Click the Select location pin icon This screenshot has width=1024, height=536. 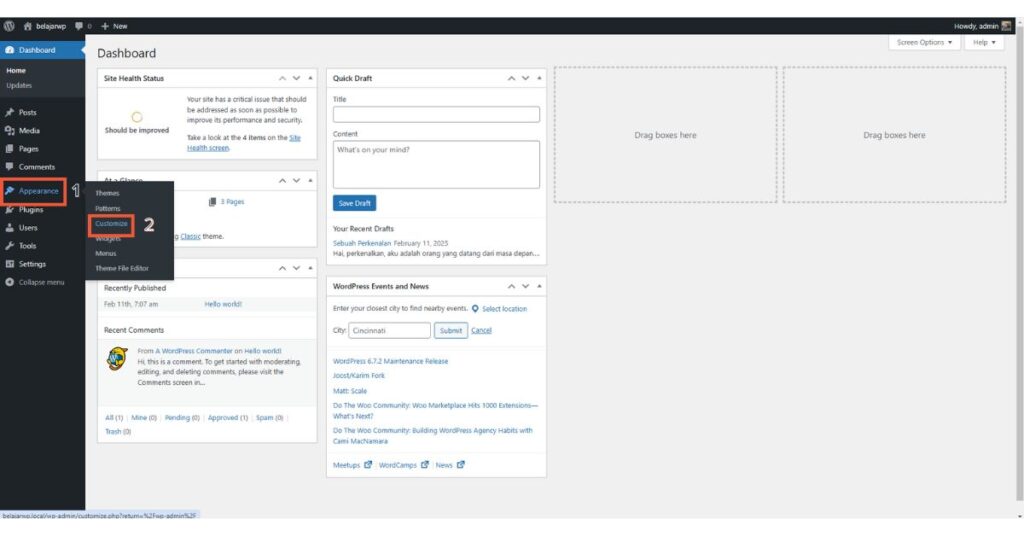475,309
